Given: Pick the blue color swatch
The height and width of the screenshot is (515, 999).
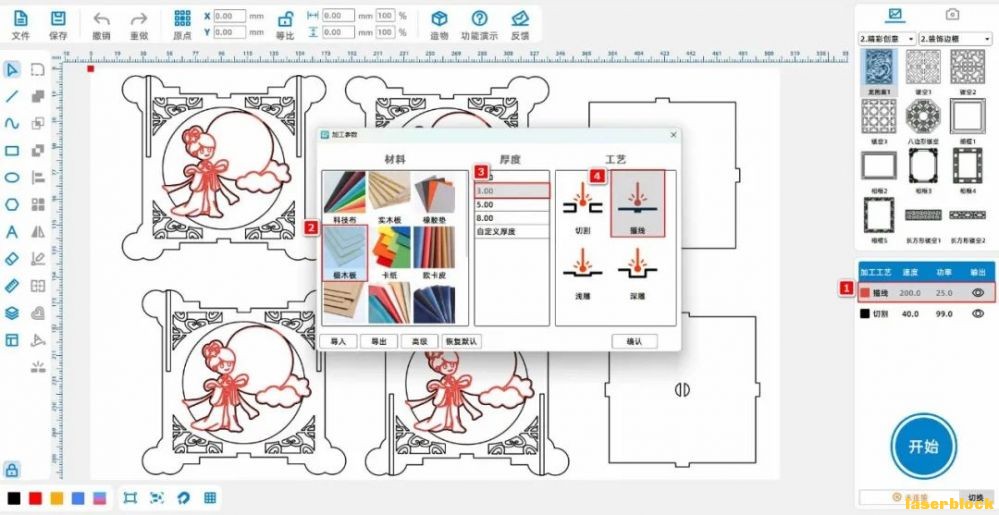Looking at the screenshot, I should tap(78, 498).
